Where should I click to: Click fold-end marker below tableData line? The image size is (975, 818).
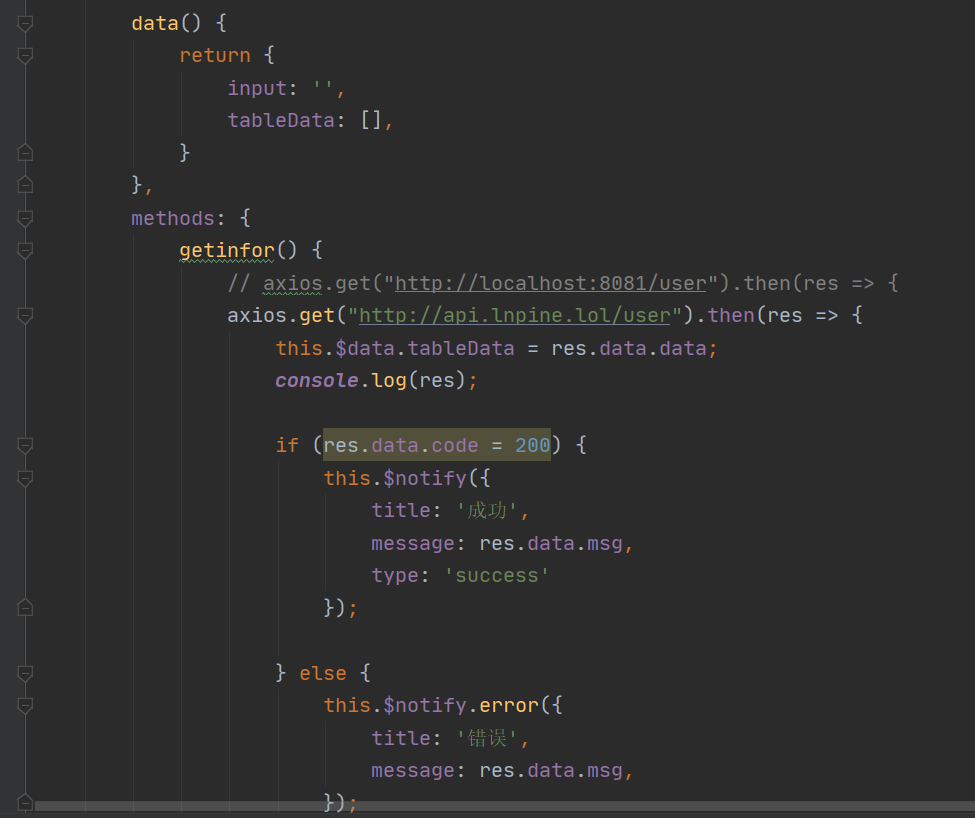pos(25,152)
